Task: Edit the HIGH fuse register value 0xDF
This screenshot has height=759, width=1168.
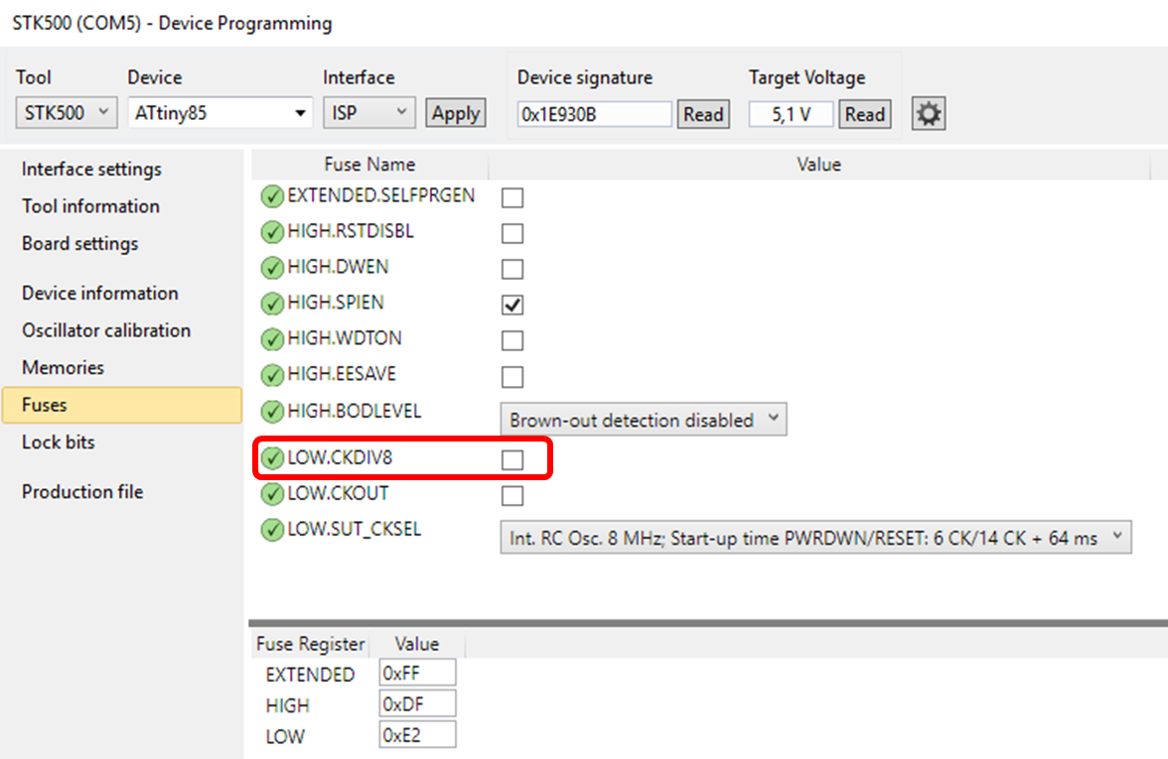Action: [x=417, y=704]
